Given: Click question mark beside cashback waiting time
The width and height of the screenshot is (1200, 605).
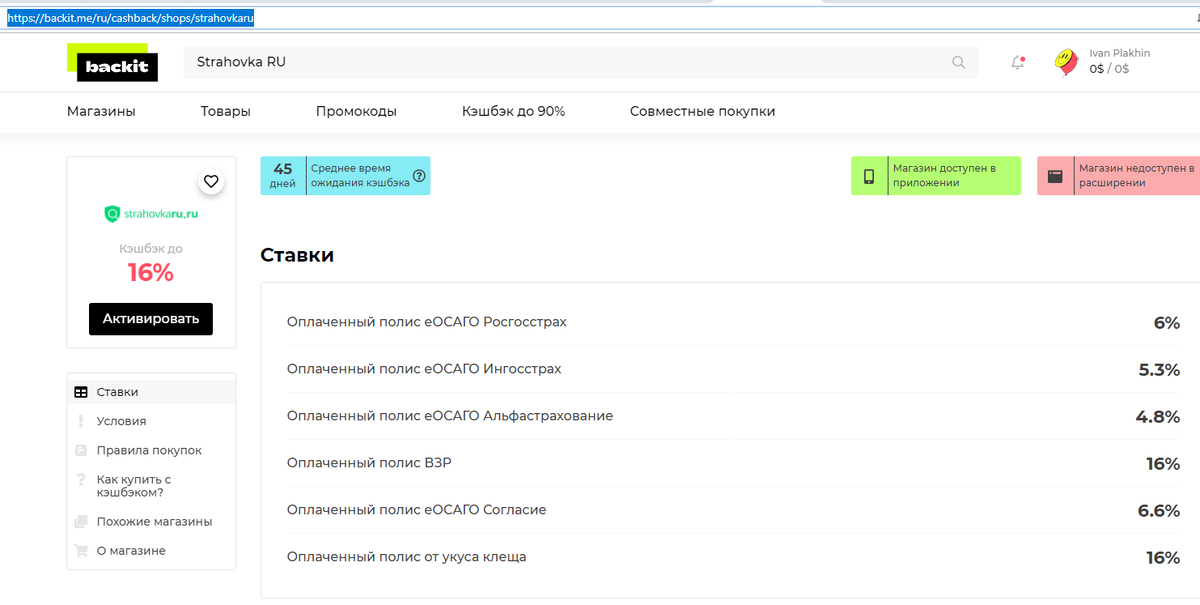Looking at the screenshot, I should coord(419,176).
